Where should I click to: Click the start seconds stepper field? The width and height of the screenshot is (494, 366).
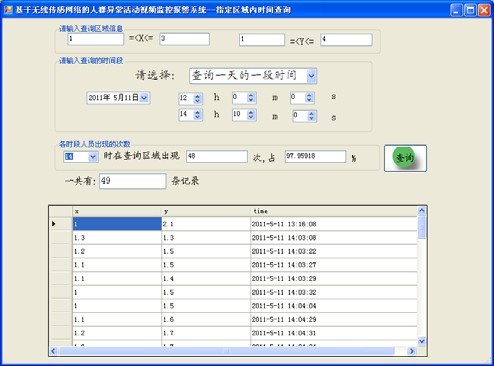pos(302,97)
